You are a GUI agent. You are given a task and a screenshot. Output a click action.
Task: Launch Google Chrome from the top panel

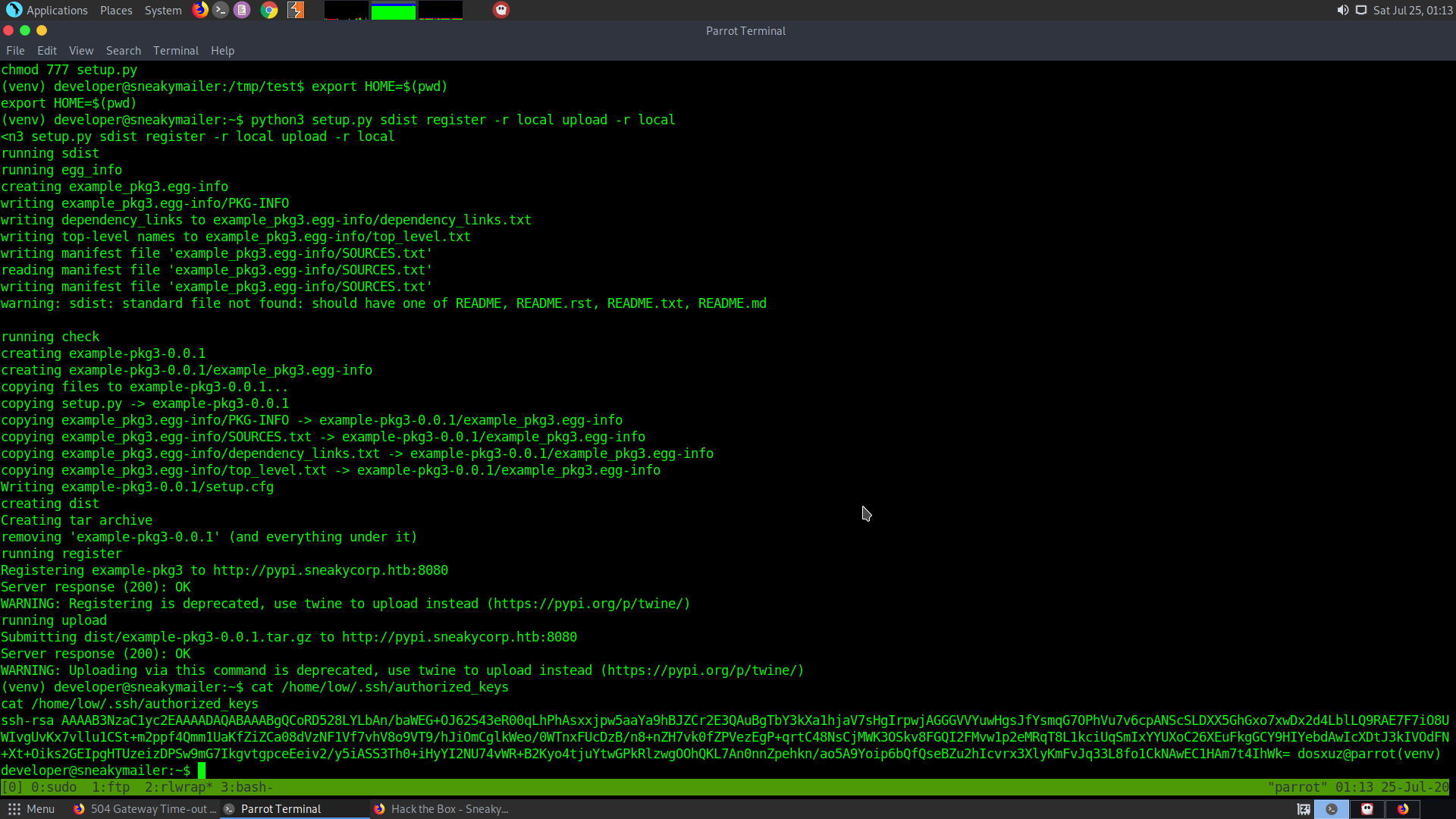[269, 10]
